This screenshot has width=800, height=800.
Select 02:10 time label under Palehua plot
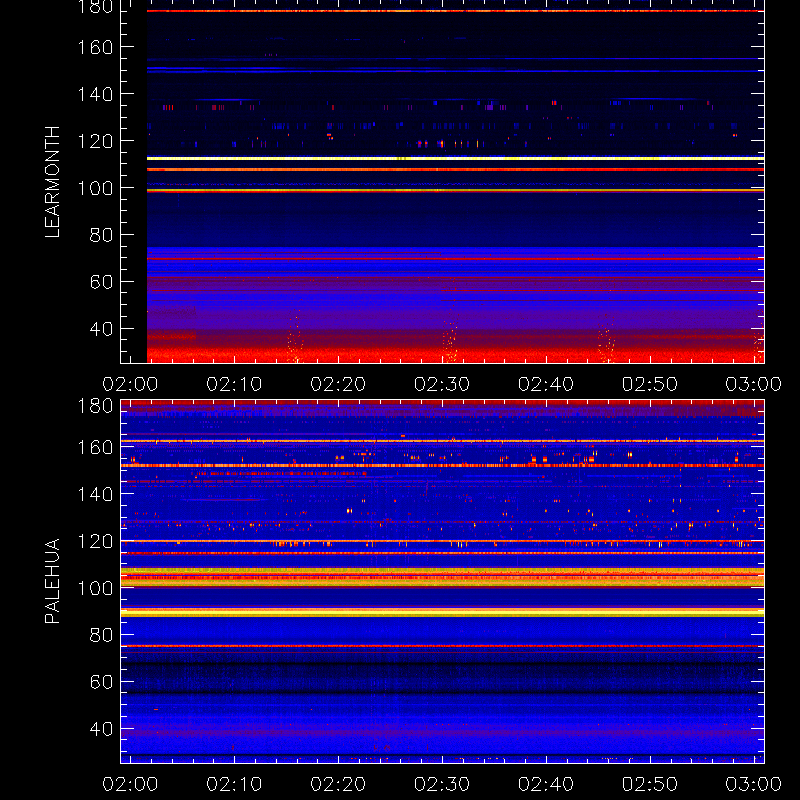tap(234, 784)
